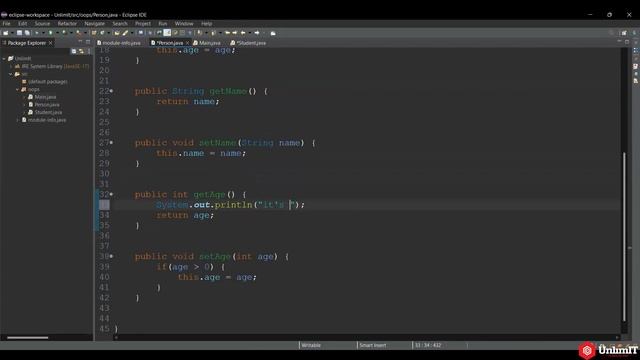Image resolution: width=640 pixels, height=360 pixels.
Task: Click the Open Type toolbar icon
Action: (x=117, y=33)
